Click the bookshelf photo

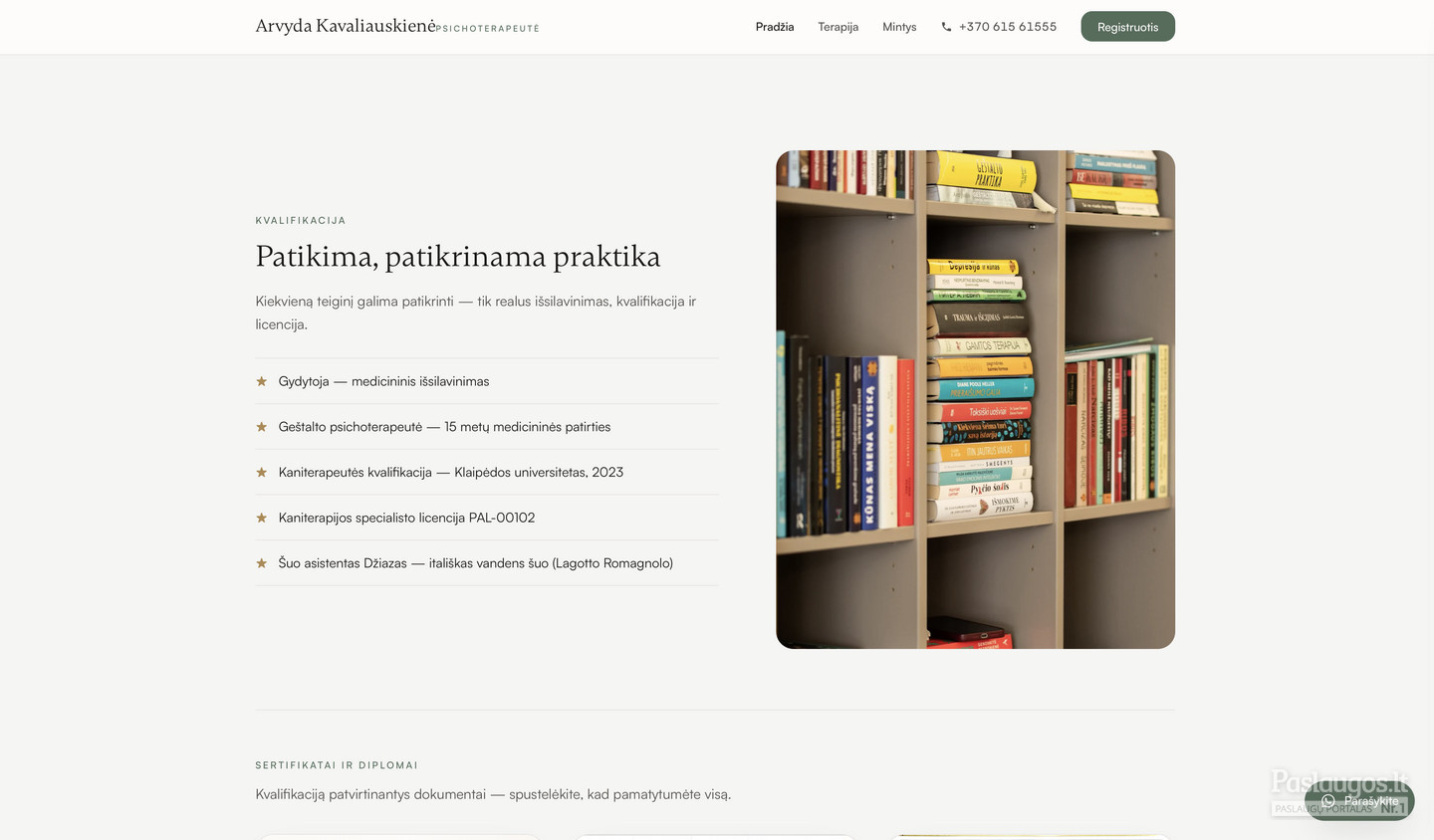(976, 400)
